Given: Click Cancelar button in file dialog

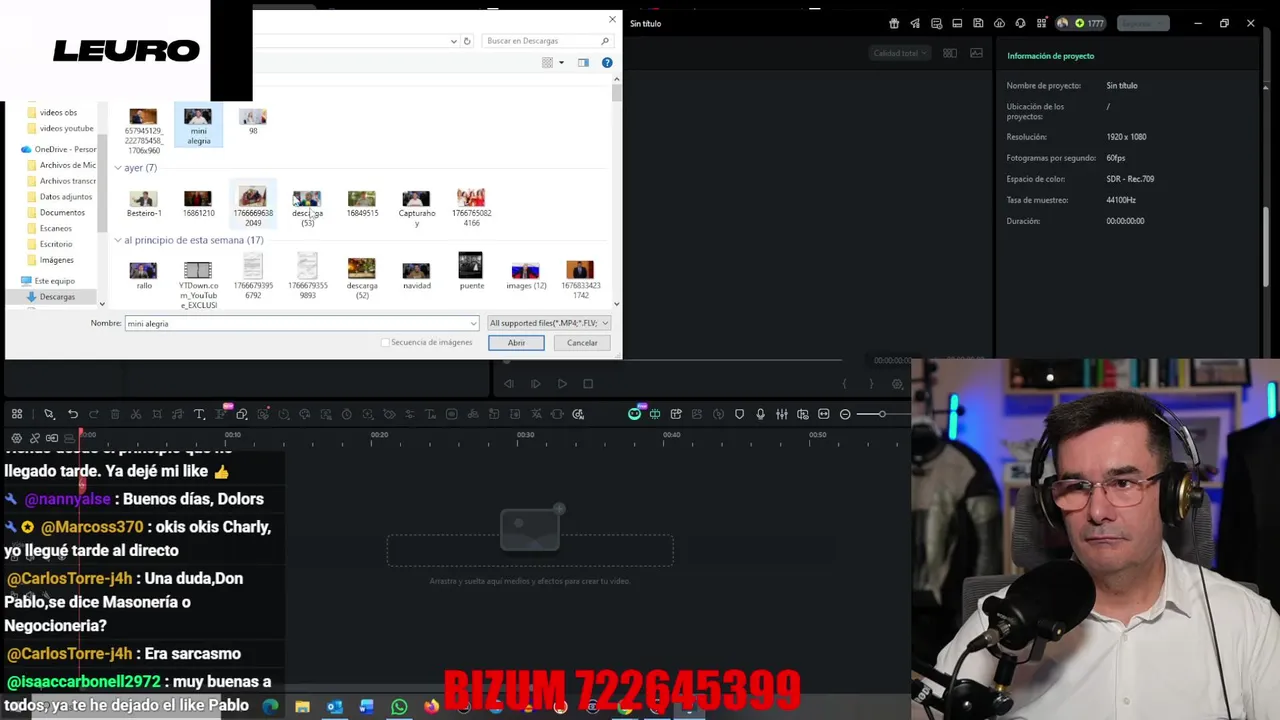Looking at the screenshot, I should click(582, 343).
